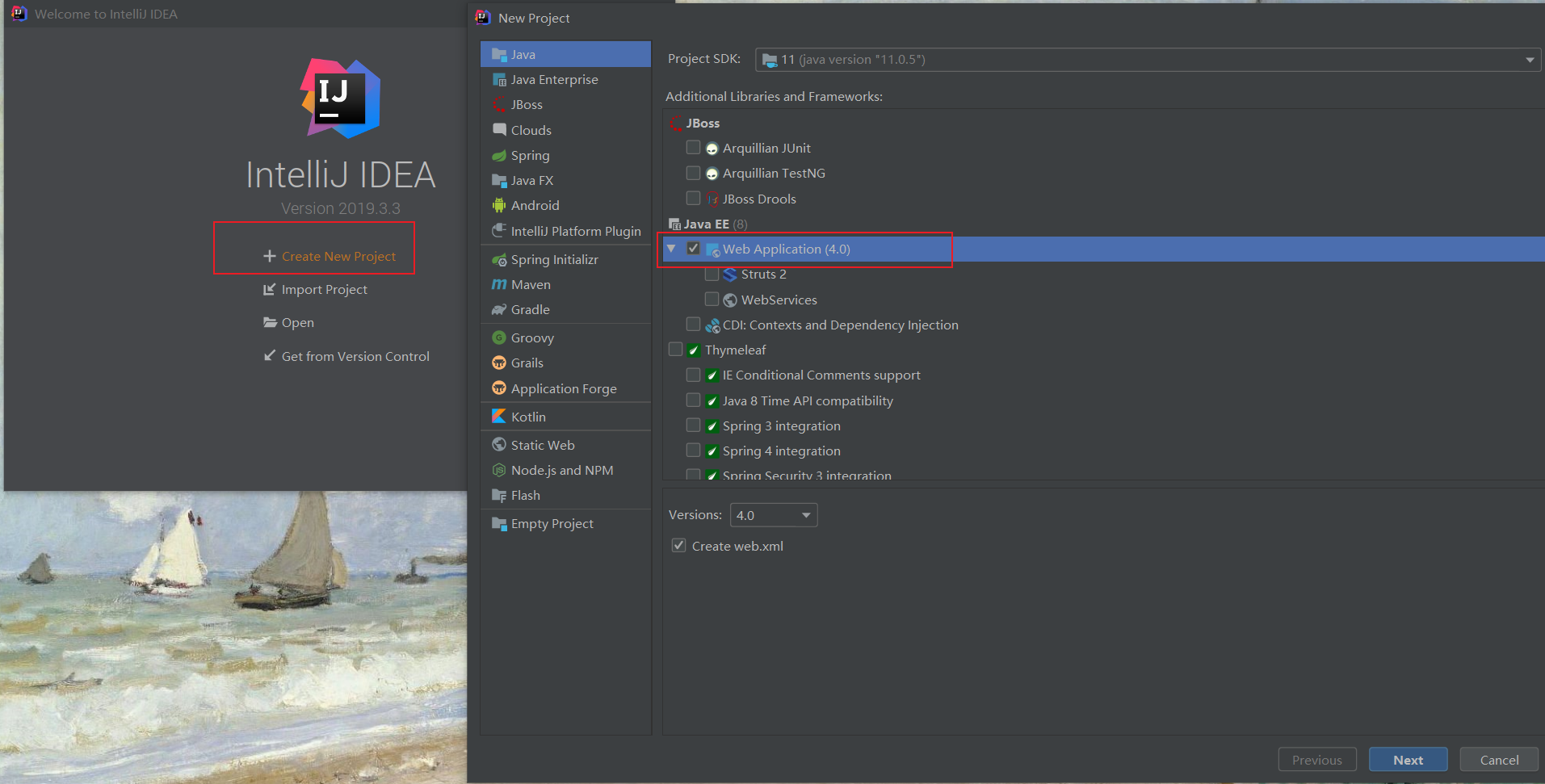Screen dimensions: 1545x784
Task: Click the Flash folder icon
Action: pyautogui.click(x=499, y=496)
